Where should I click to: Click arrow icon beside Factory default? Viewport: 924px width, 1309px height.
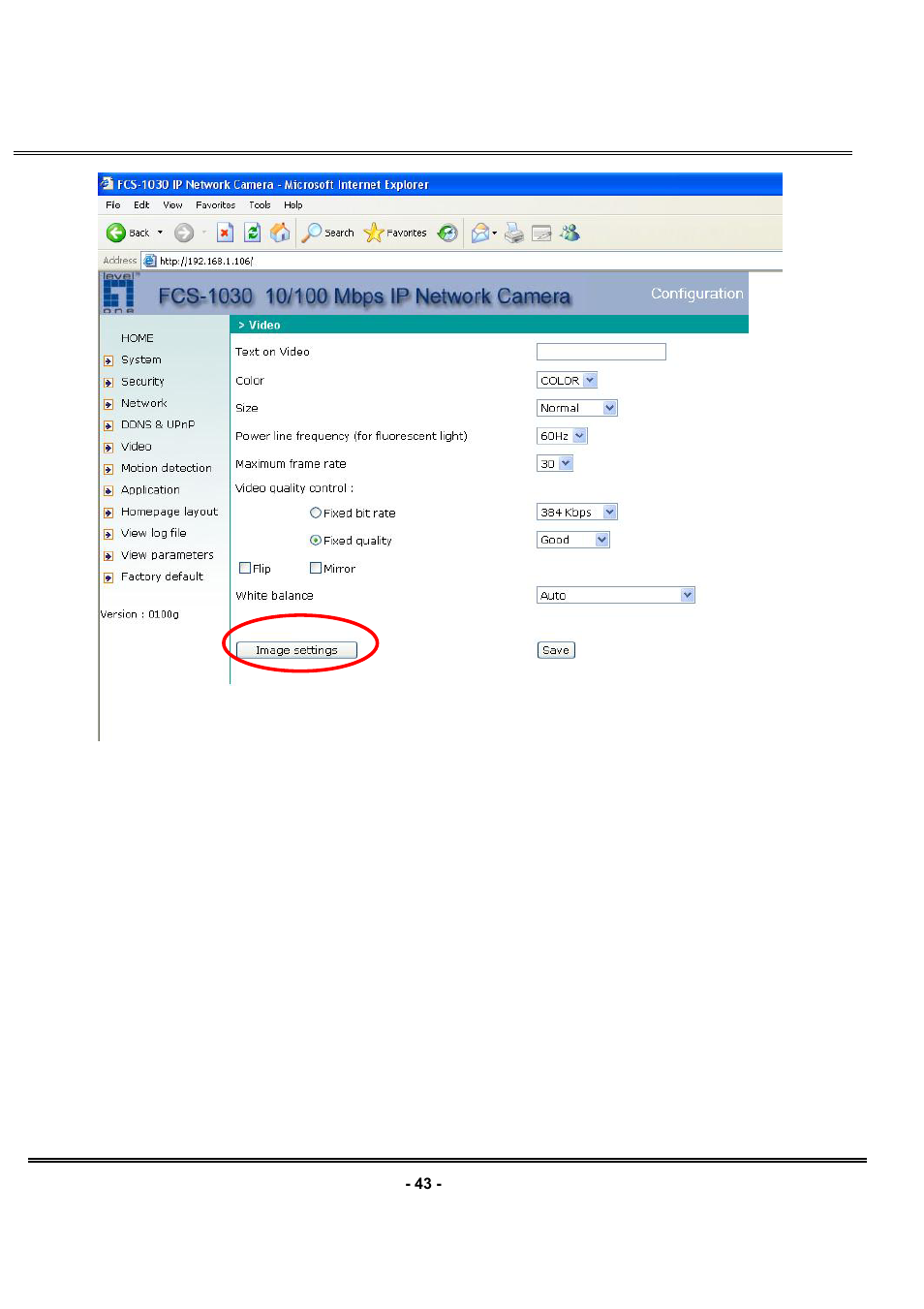(x=108, y=577)
